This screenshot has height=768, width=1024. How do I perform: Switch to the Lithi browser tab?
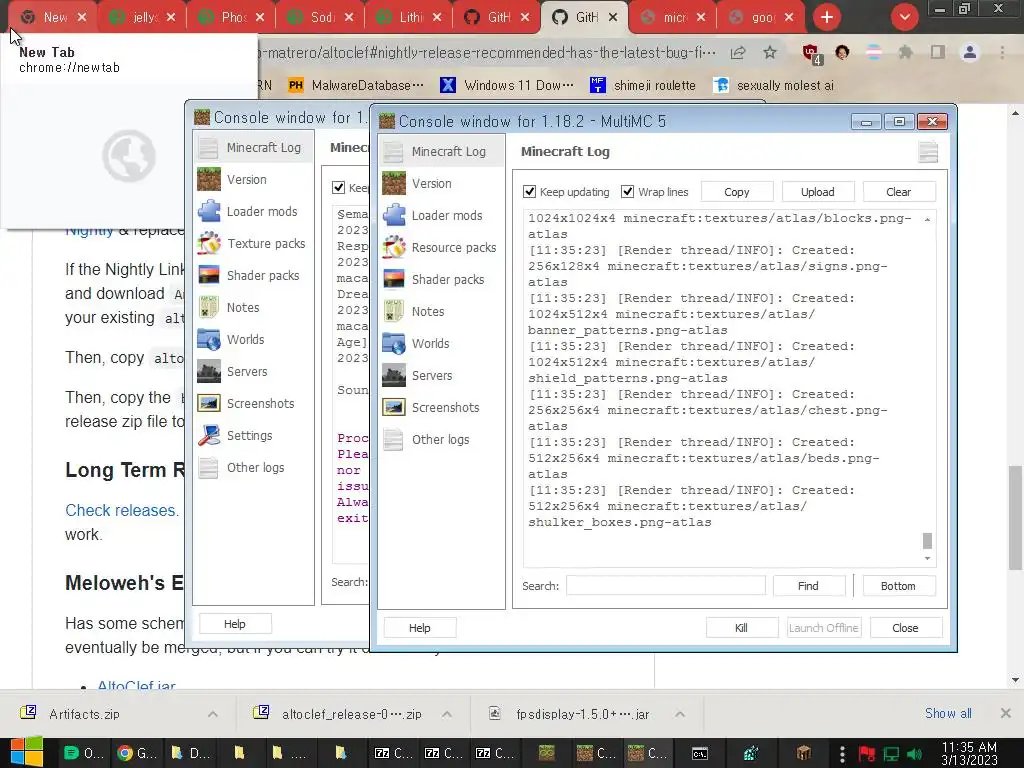coord(409,17)
